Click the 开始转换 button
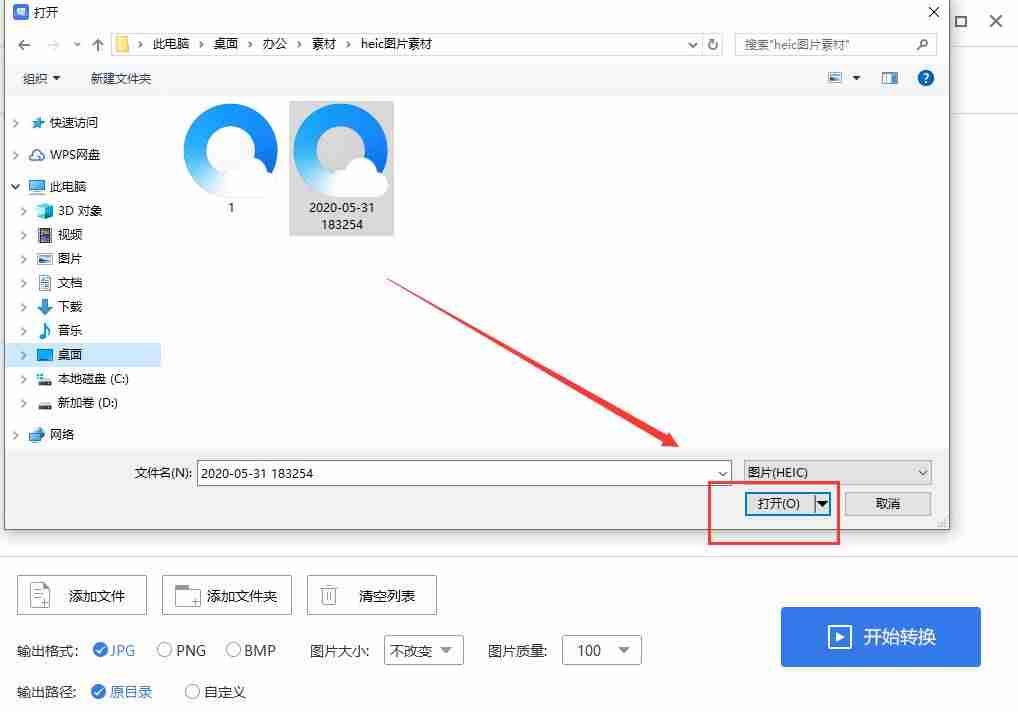Image resolution: width=1018 pixels, height=712 pixels. tap(881, 637)
